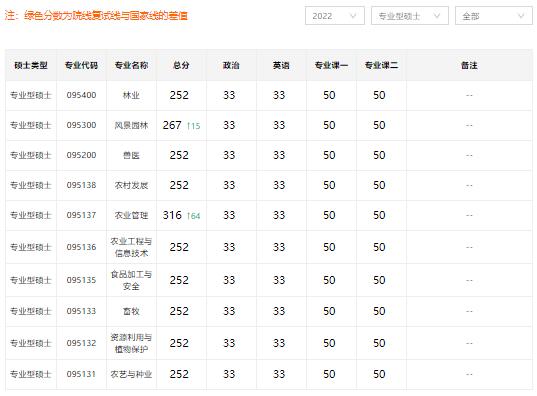Image resolution: width=537 pixels, height=396 pixels.
Task: Open the 专业型硕士 degree type dropdown
Action: coord(410,16)
